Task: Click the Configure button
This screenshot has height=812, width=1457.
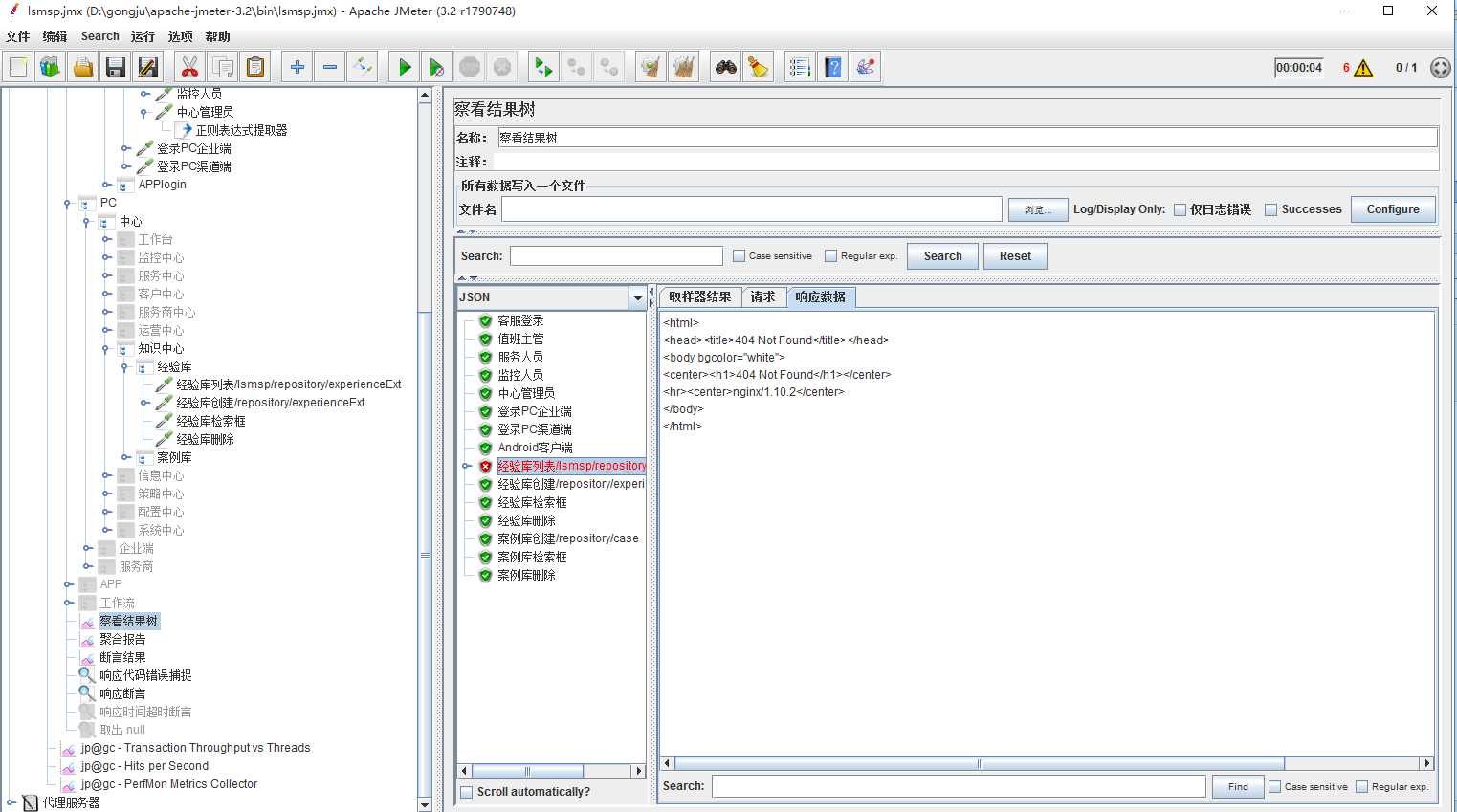Action: [x=1392, y=209]
